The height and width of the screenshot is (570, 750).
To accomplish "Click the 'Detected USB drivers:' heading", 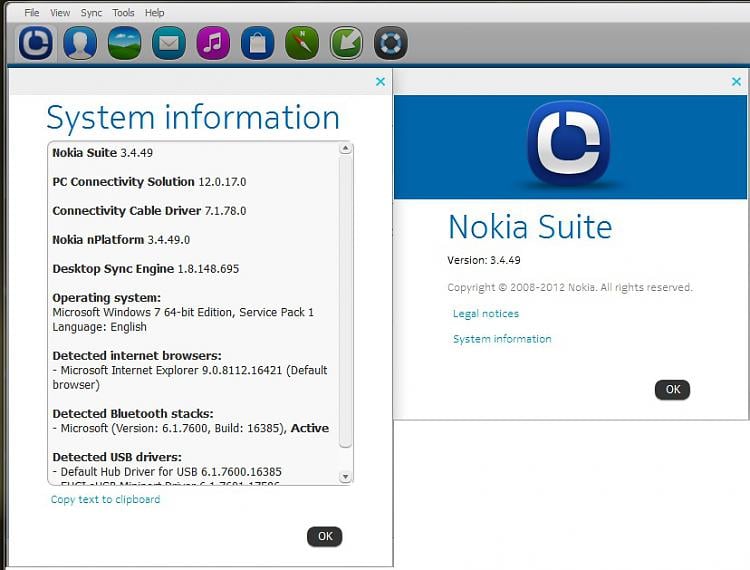I will (117, 457).
